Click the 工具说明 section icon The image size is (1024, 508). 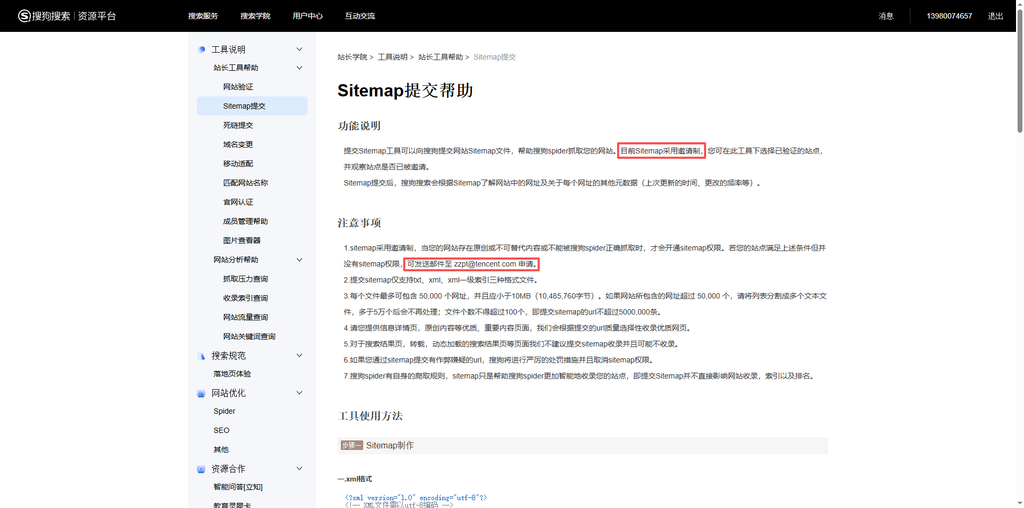tap(202, 49)
